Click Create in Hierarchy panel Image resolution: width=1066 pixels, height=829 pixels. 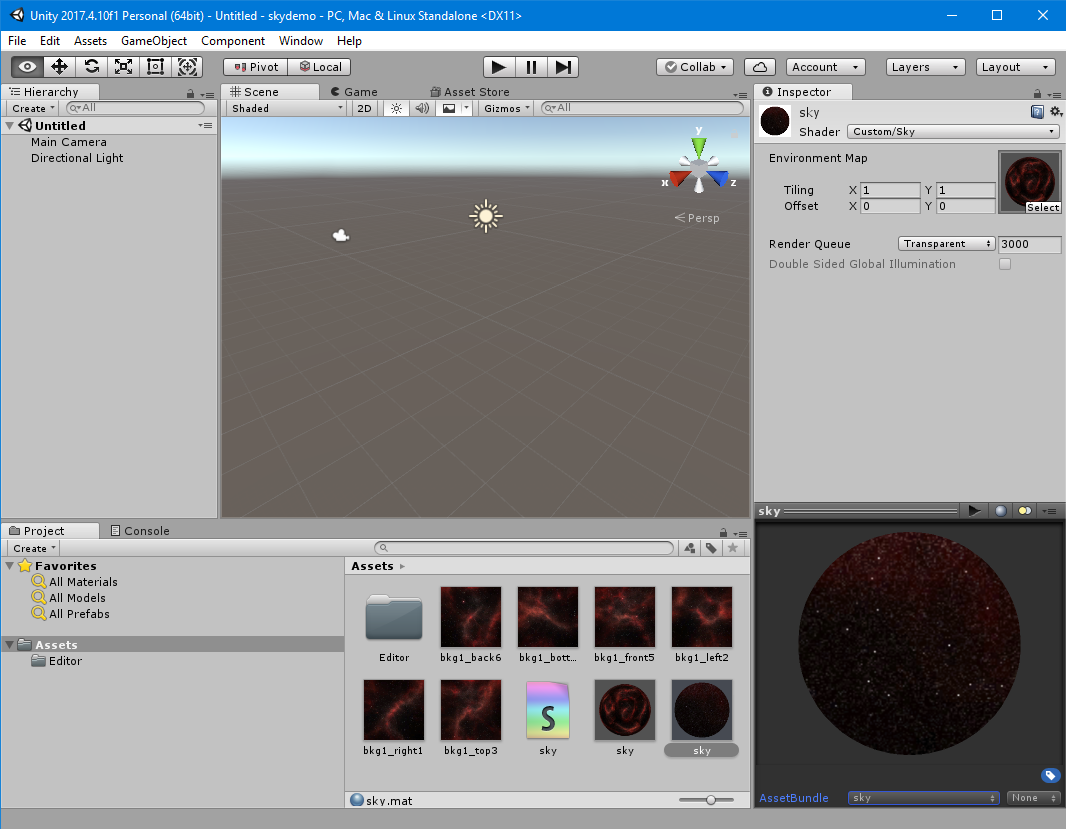(33, 108)
